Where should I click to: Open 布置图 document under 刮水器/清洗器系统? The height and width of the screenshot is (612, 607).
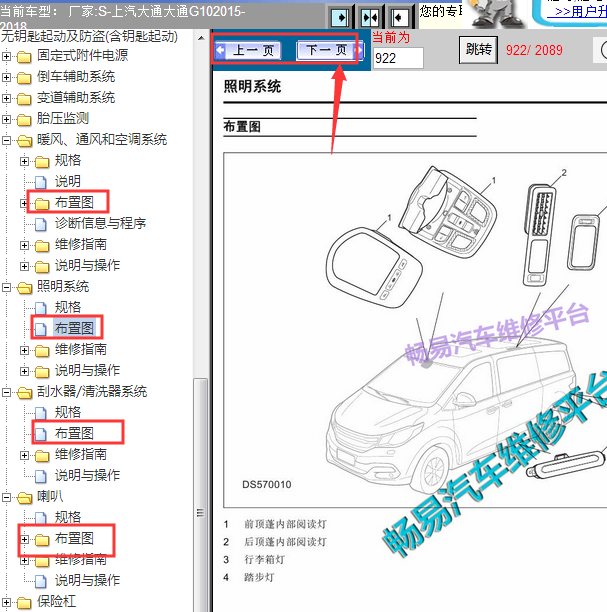[x=74, y=433]
